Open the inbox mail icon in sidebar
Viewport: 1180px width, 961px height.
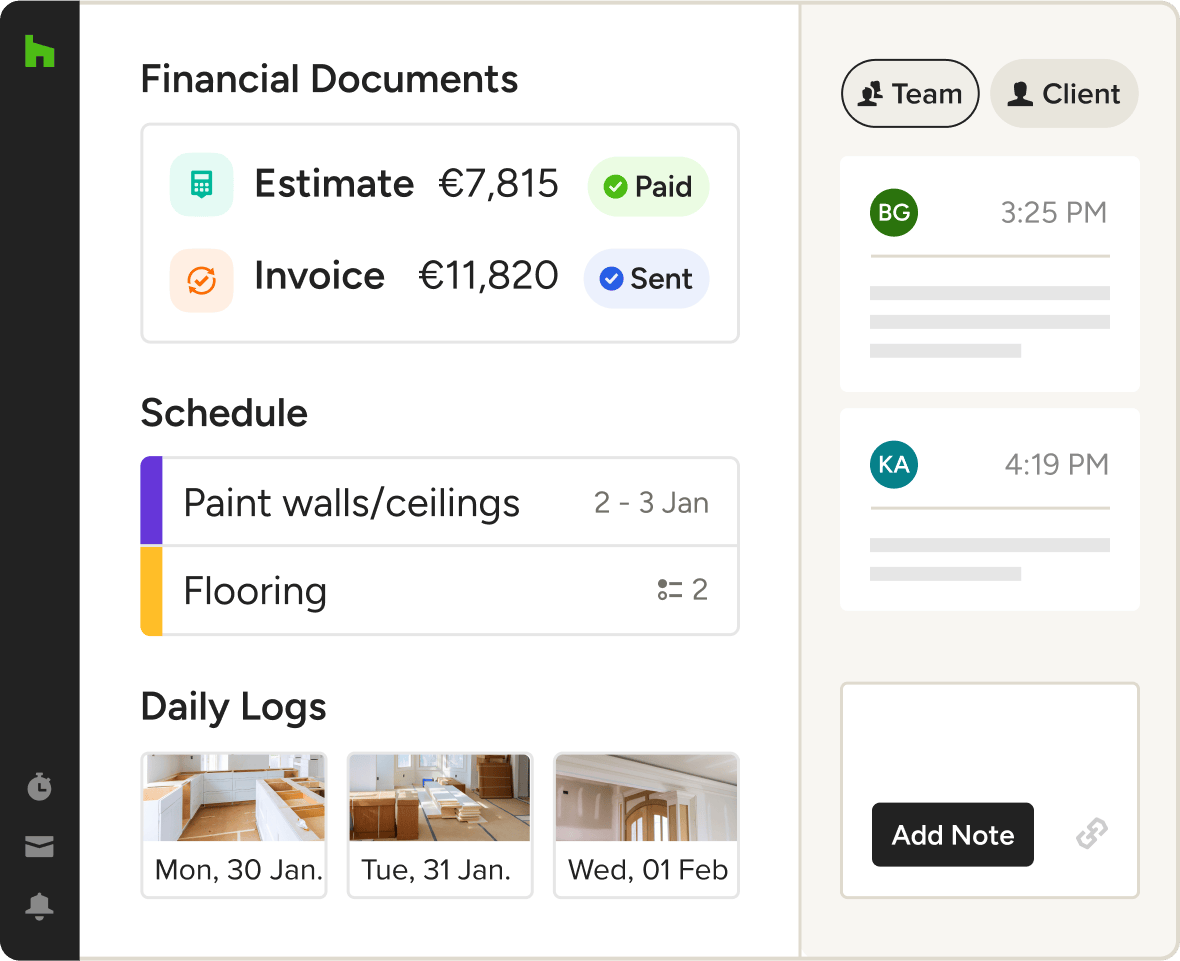39,848
